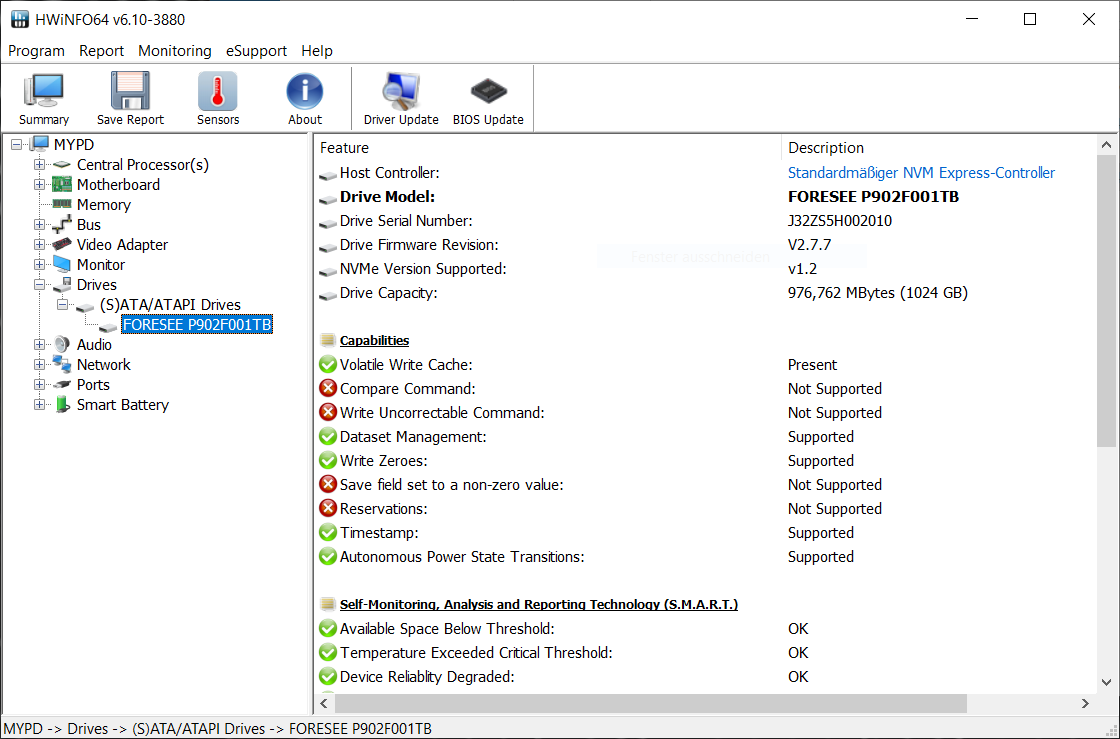Click the green check icon beside Timestamp
1120x739 pixels.
coord(328,533)
